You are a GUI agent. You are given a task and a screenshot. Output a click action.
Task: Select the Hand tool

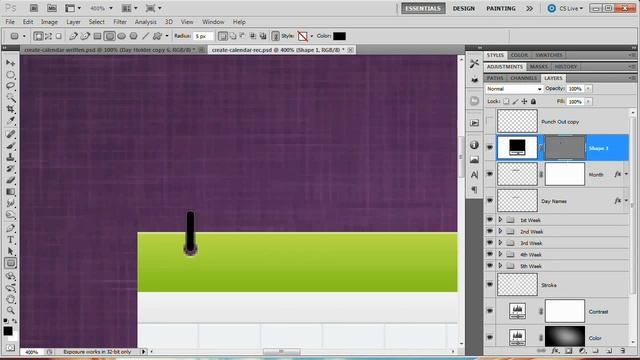tap(11, 299)
